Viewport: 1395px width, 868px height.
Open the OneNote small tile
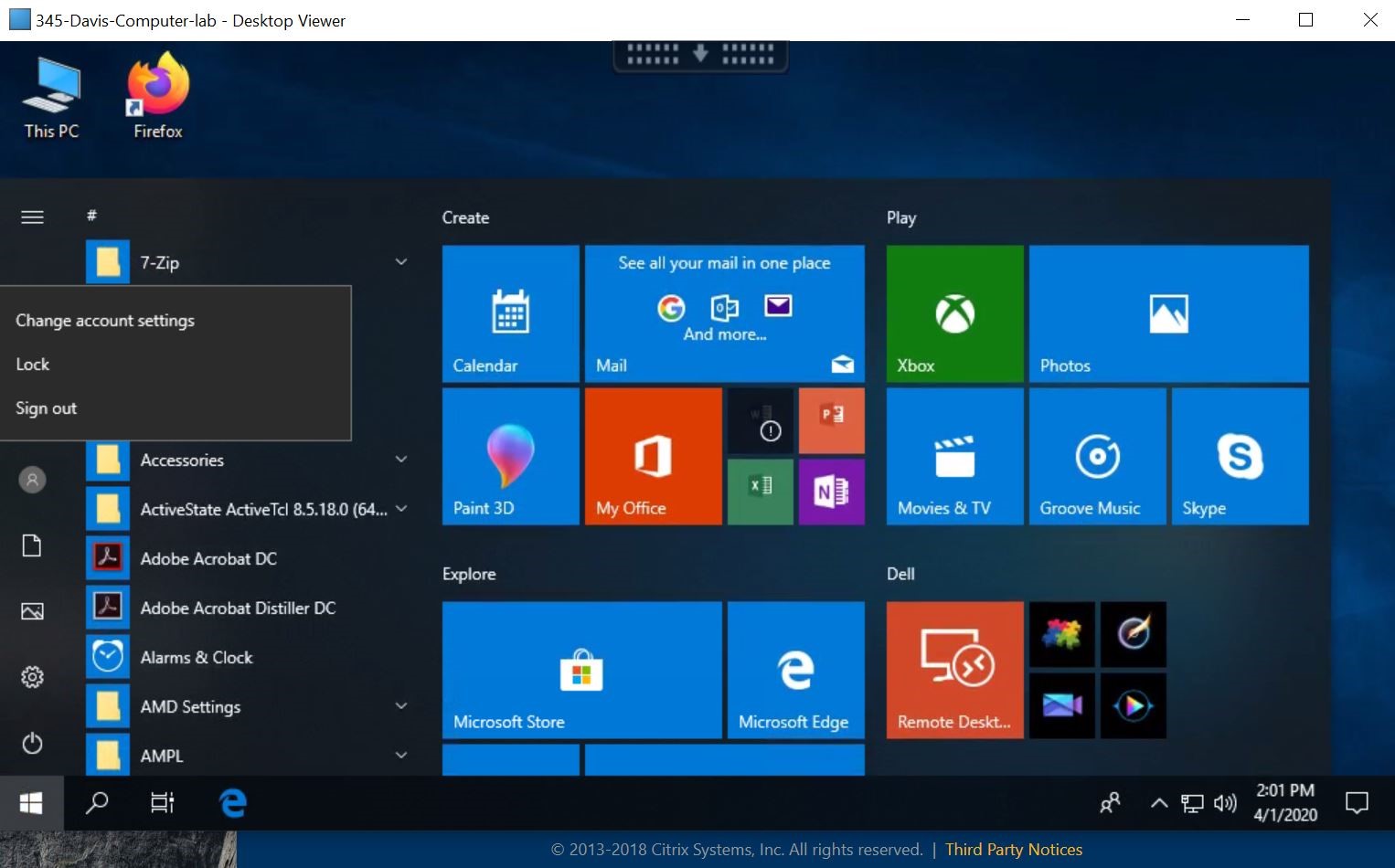[x=832, y=492]
